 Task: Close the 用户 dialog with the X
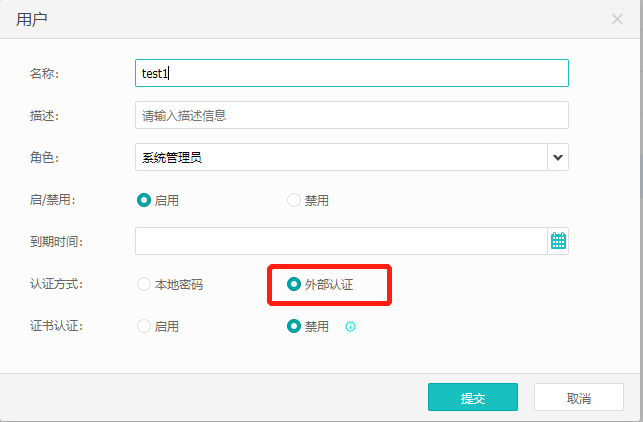pyautogui.click(x=617, y=18)
